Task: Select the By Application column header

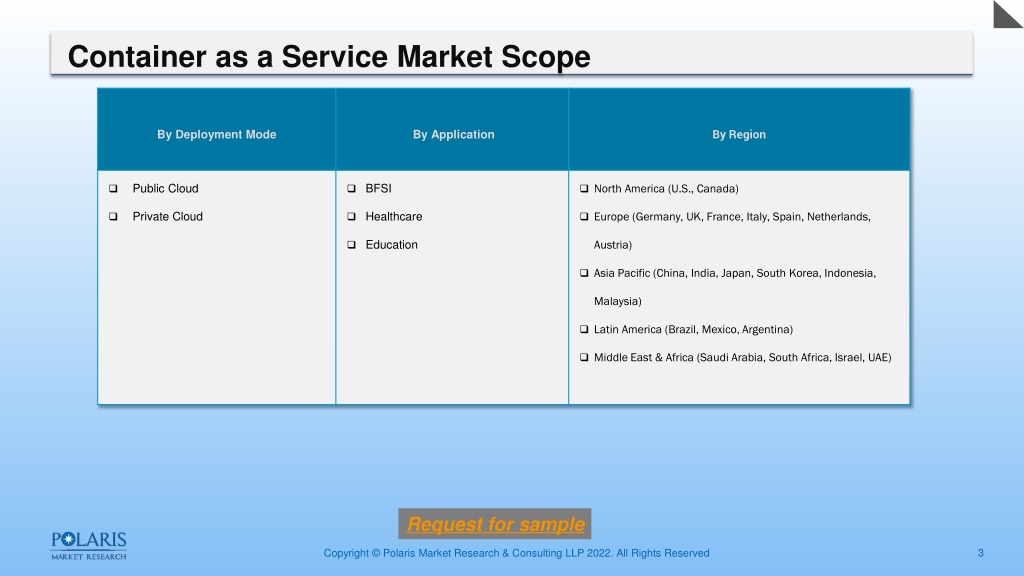Action: pos(453,130)
